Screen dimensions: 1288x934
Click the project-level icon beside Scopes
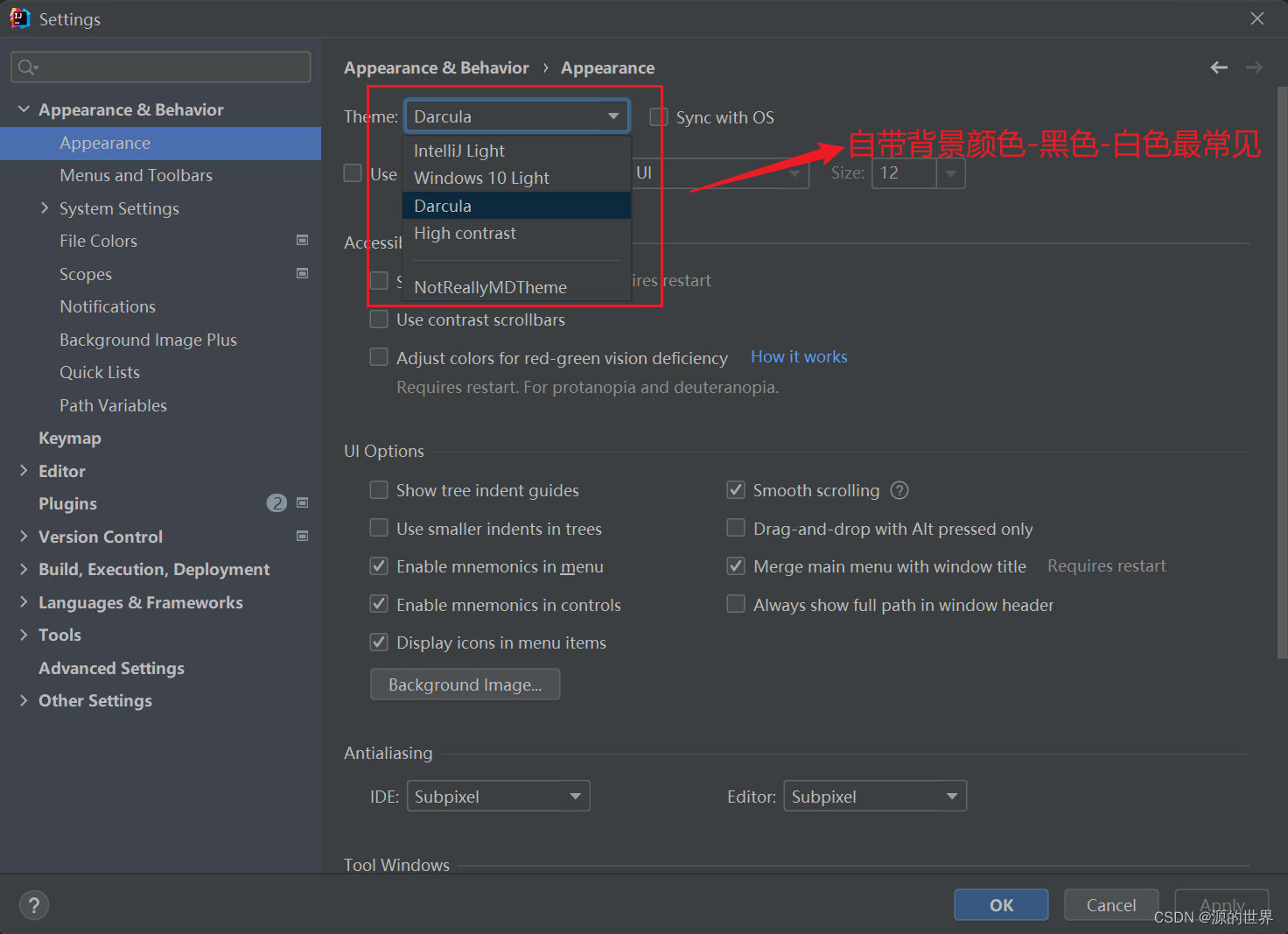[303, 273]
